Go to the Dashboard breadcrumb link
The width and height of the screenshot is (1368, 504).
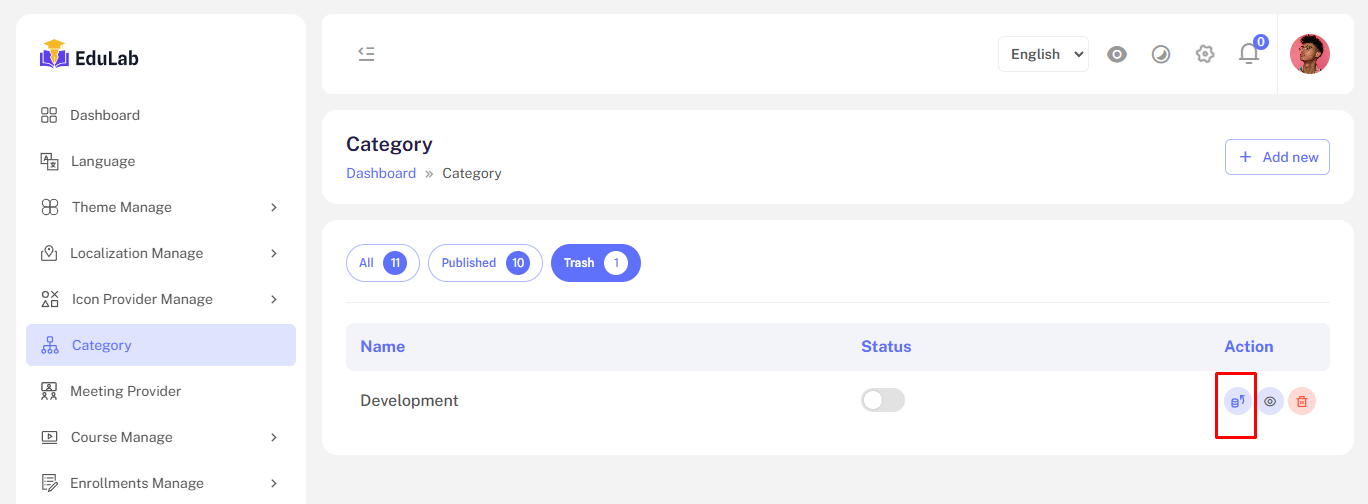pyautogui.click(x=381, y=173)
